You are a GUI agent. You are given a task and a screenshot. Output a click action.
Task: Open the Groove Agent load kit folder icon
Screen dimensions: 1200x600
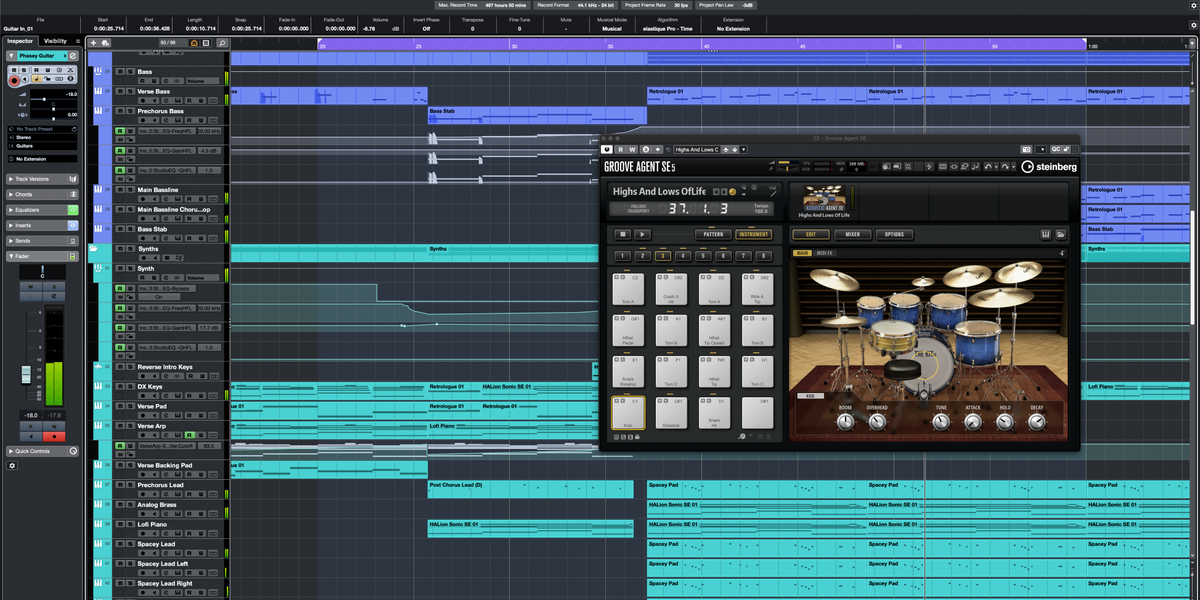point(1060,235)
